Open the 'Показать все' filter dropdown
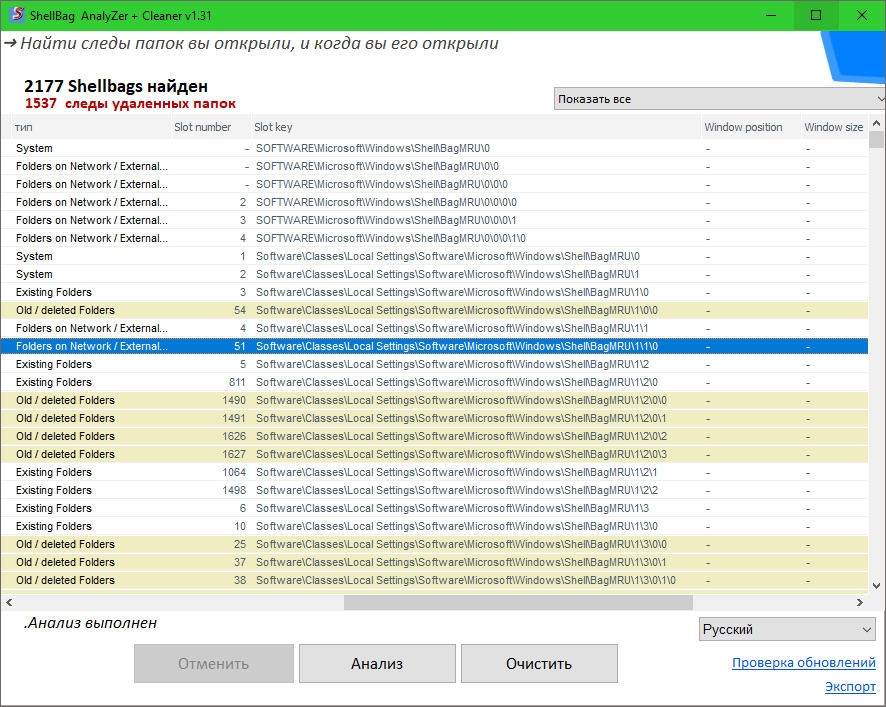The width and height of the screenshot is (886, 707). click(719, 99)
